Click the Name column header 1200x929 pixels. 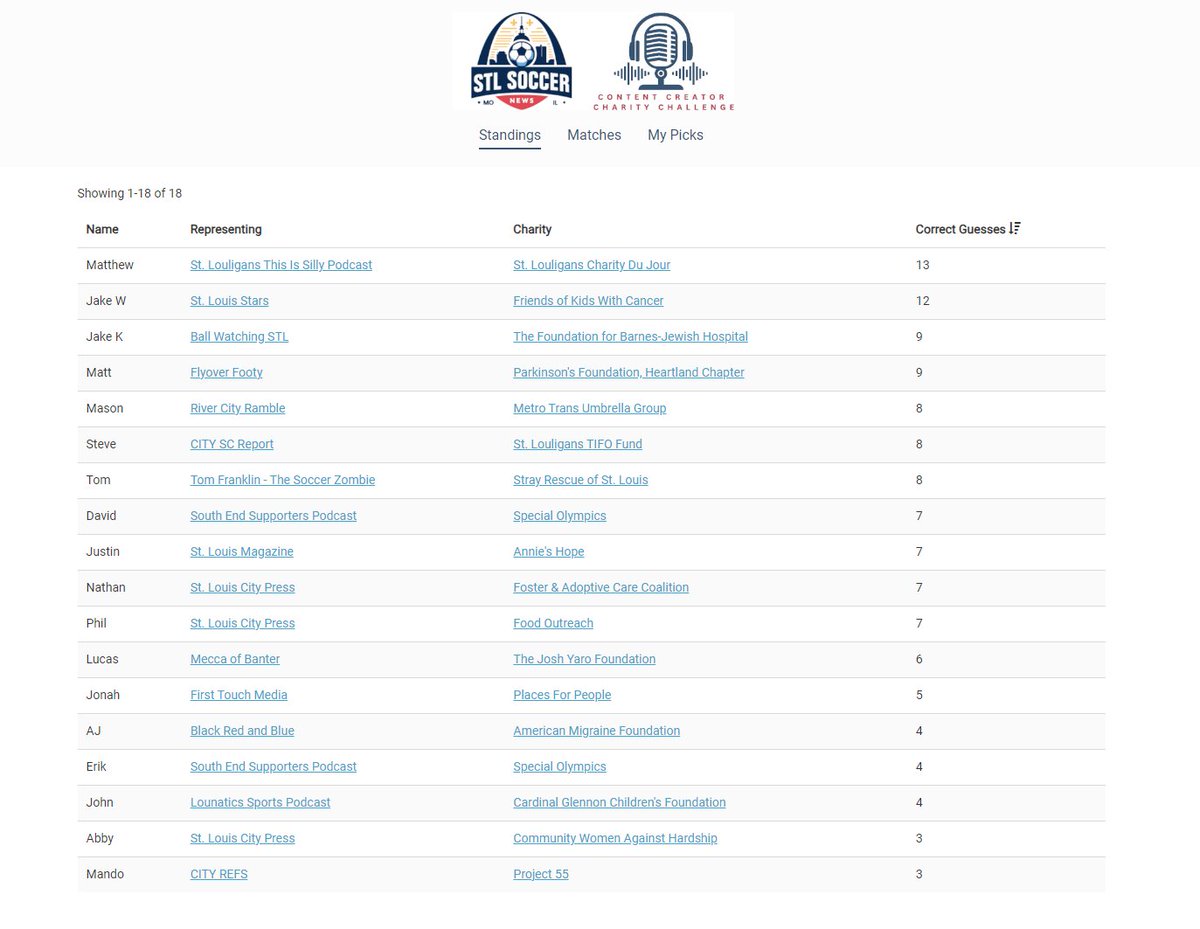coord(102,229)
